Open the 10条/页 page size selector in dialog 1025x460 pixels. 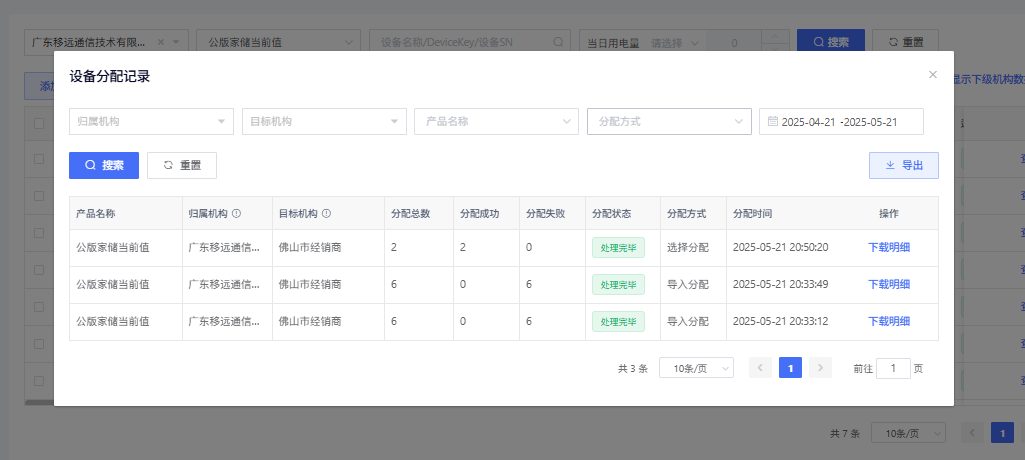tap(696, 368)
